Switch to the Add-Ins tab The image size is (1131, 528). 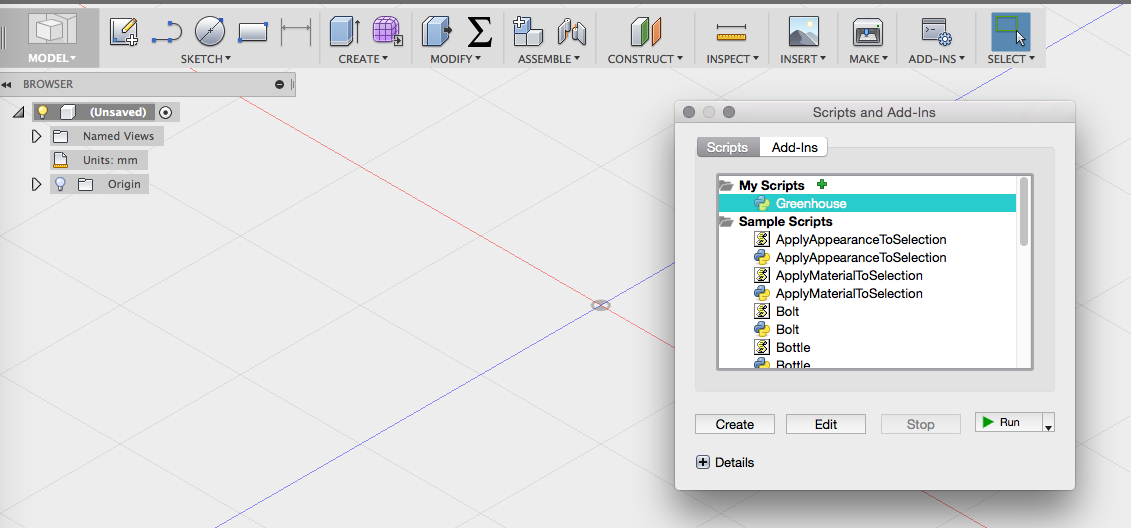click(x=795, y=147)
